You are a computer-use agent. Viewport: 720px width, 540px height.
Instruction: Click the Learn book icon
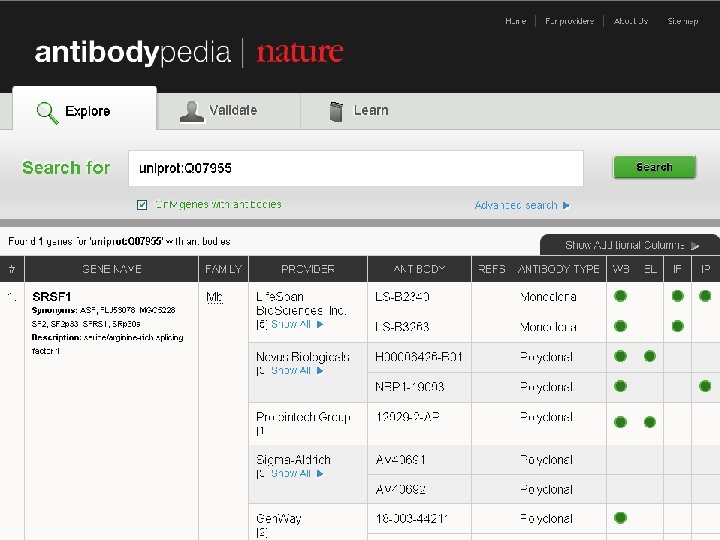click(336, 112)
